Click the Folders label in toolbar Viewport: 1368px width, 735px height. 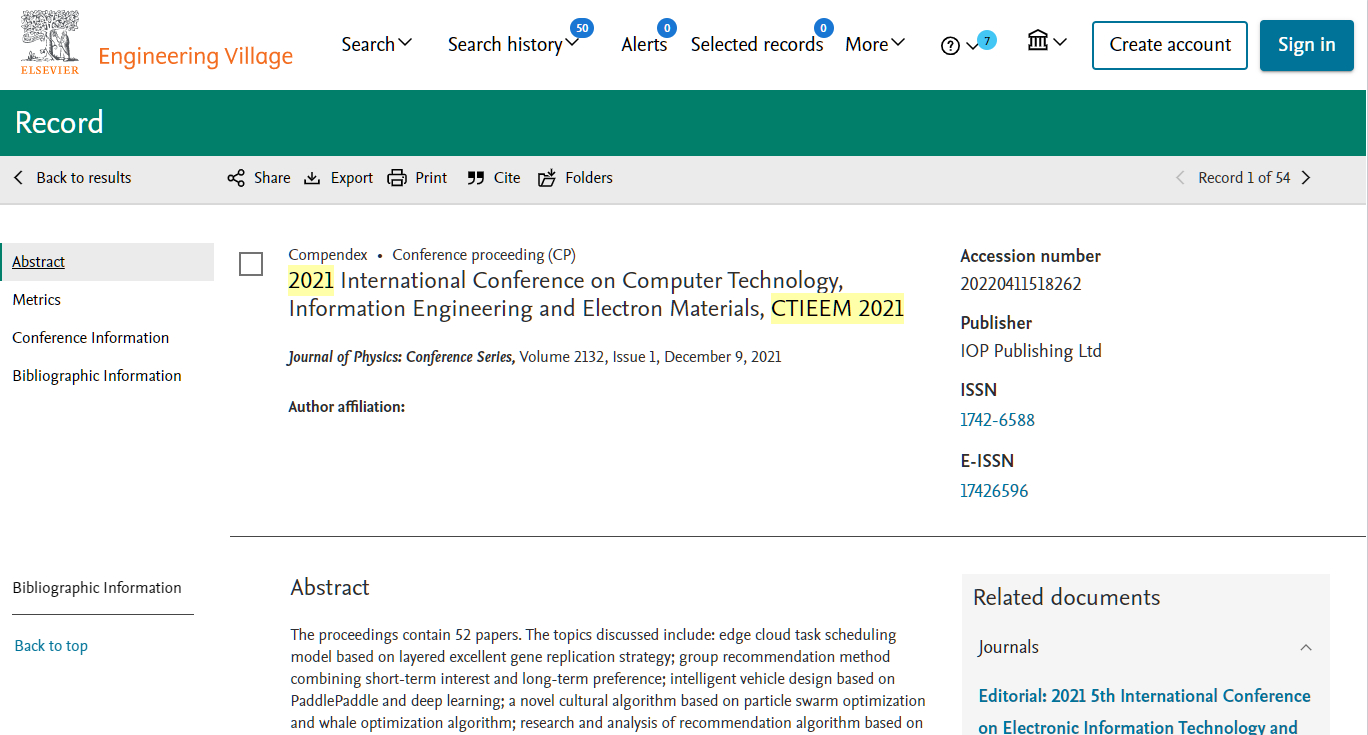(589, 178)
